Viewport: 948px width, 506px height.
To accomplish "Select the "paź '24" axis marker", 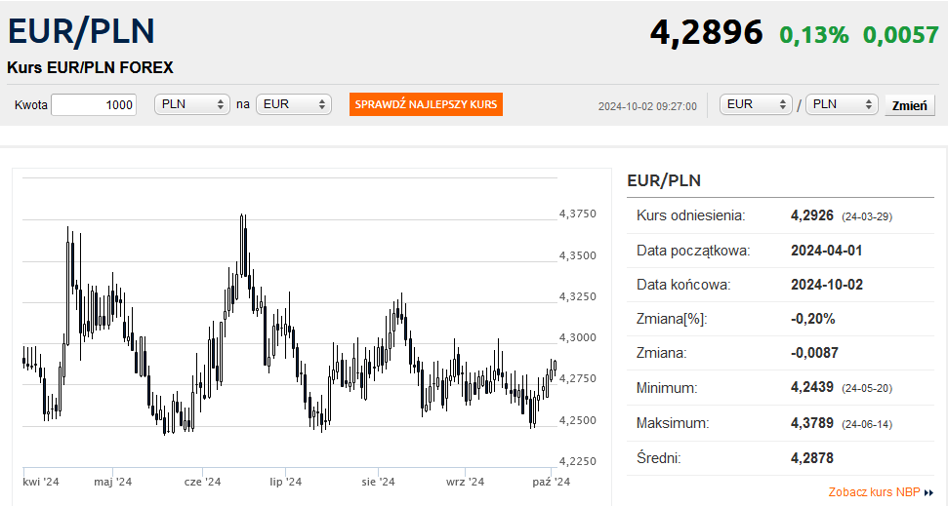I will 550,482.
